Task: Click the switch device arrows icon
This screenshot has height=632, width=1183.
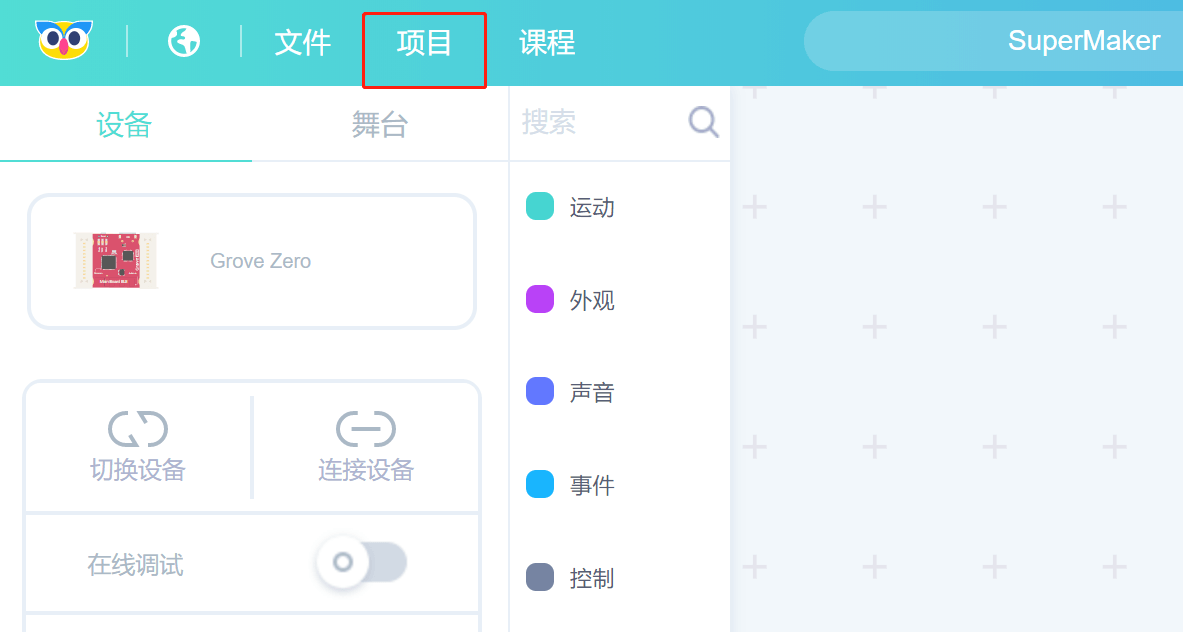Action: (x=138, y=429)
